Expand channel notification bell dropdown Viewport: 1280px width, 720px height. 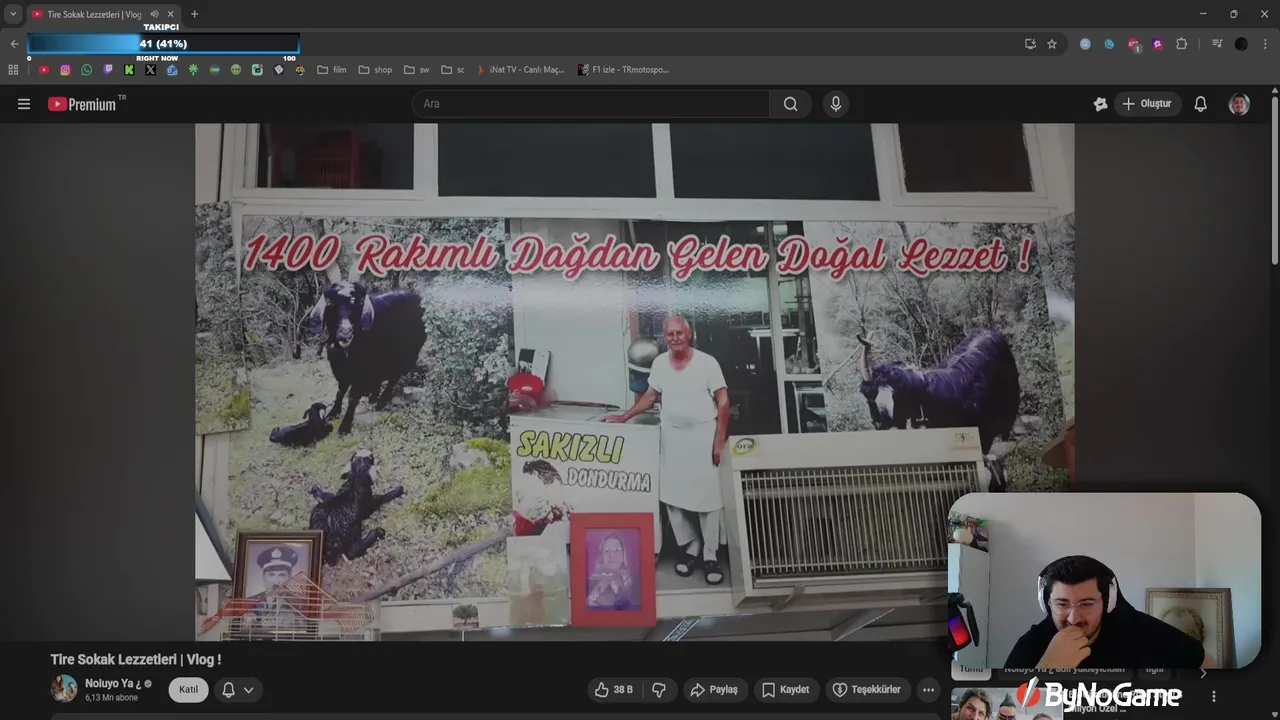click(x=238, y=690)
